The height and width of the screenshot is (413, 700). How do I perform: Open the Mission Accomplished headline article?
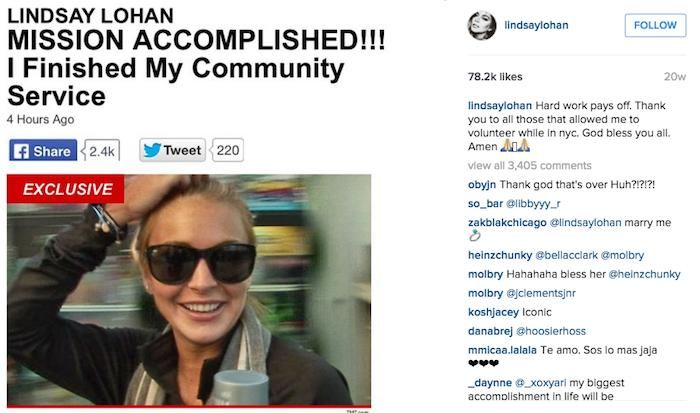click(196, 67)
